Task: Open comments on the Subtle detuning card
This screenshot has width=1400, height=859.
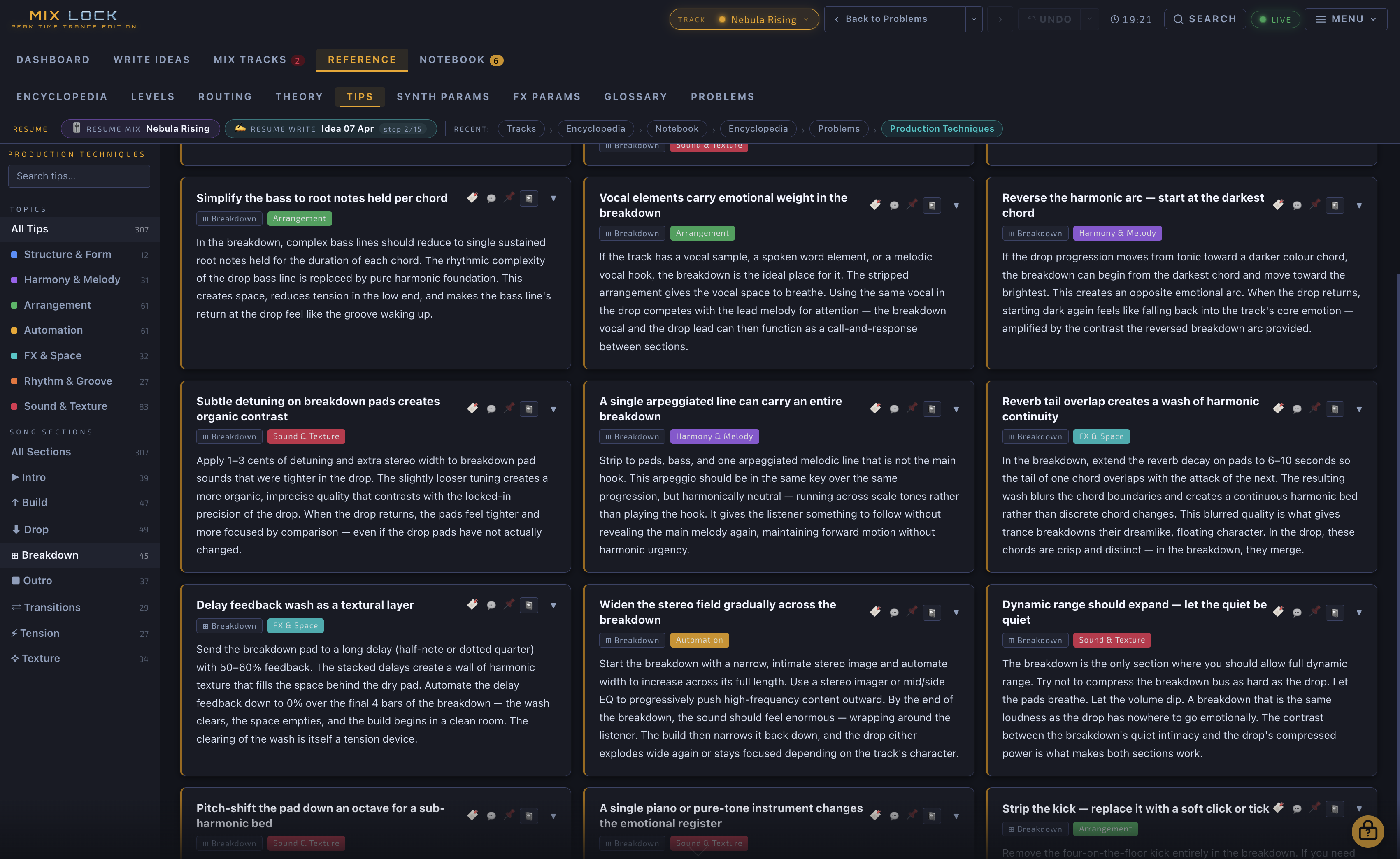Action: click(491, 409)
